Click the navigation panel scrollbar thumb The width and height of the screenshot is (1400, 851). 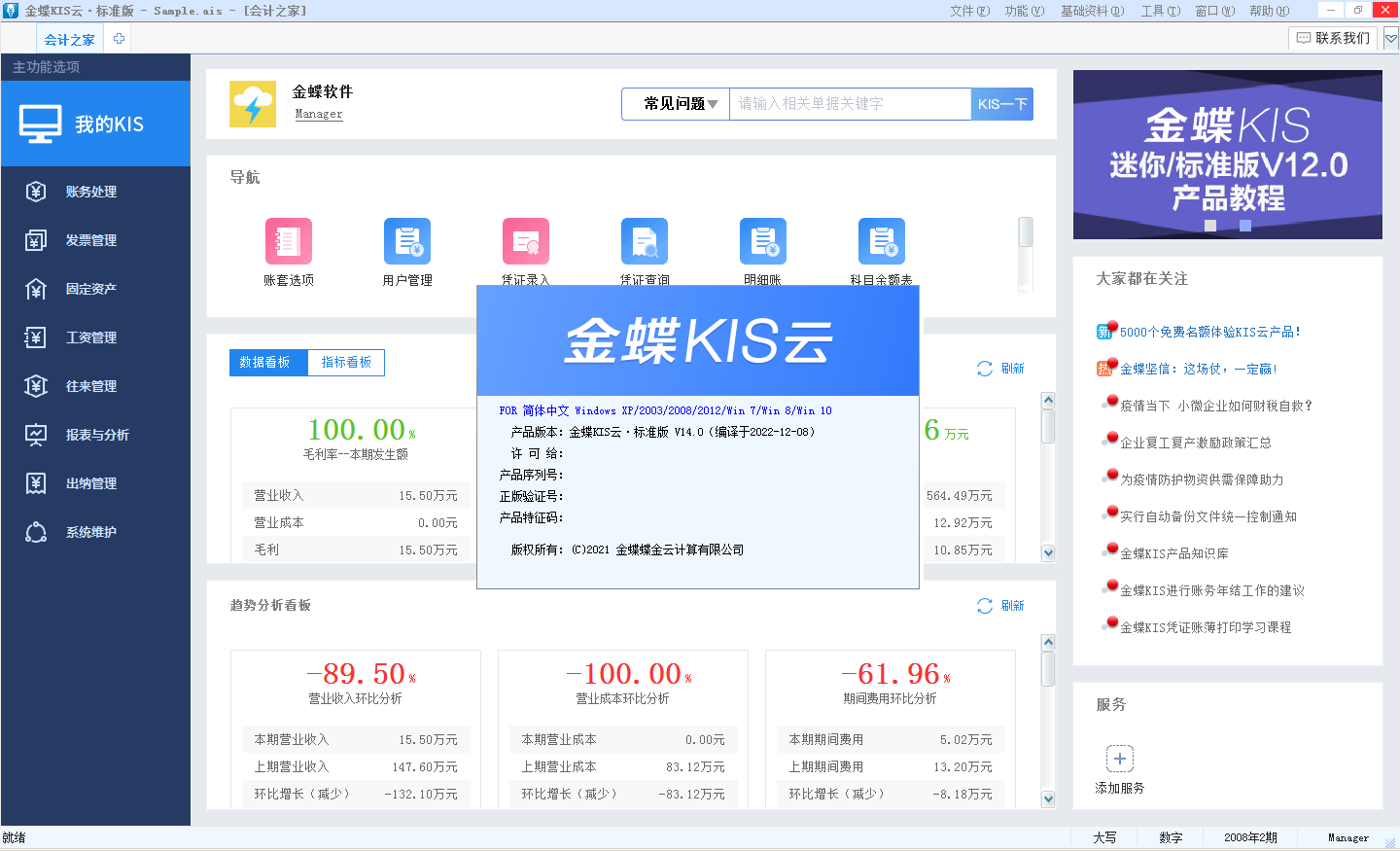tap(1026, 232)
